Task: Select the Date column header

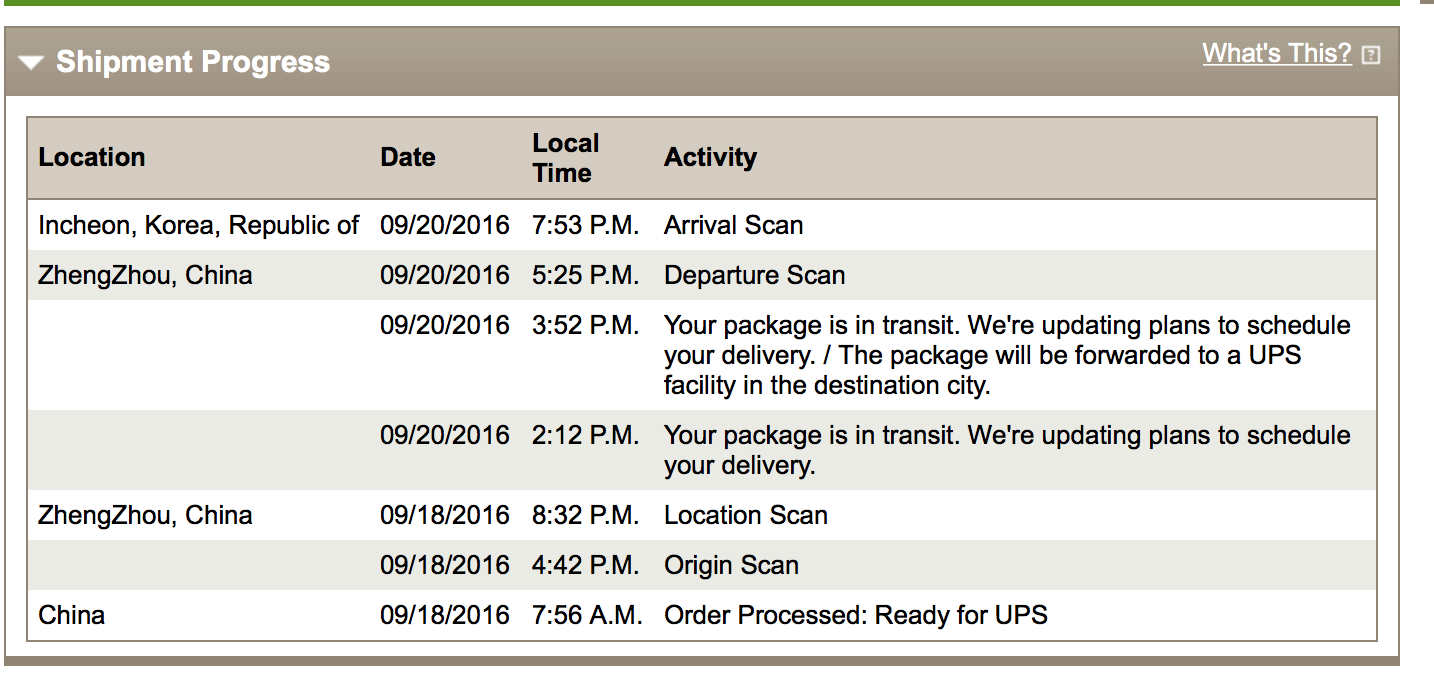Action: click(x=408, y=157)
